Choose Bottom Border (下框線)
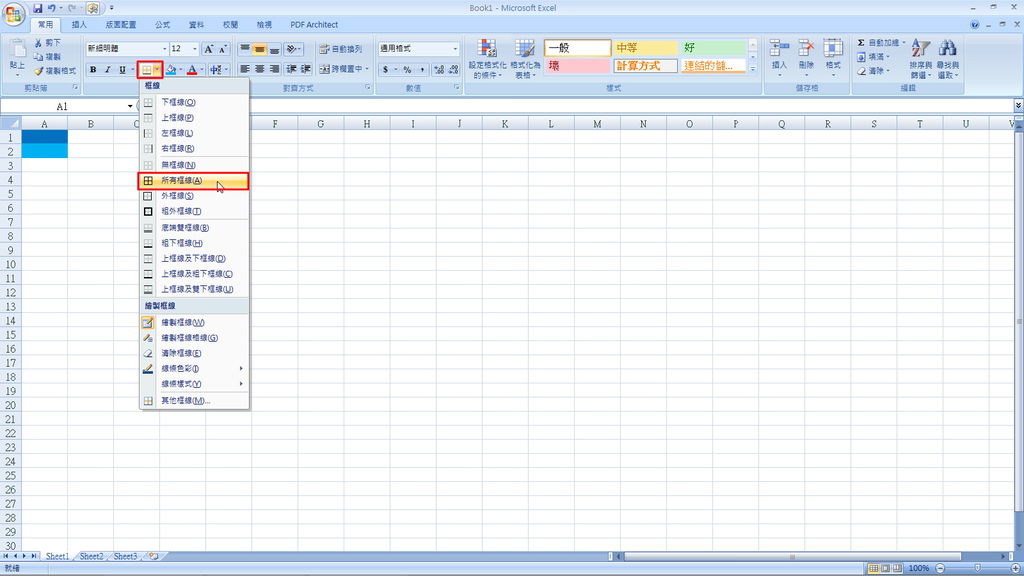 tap(195, 103)
